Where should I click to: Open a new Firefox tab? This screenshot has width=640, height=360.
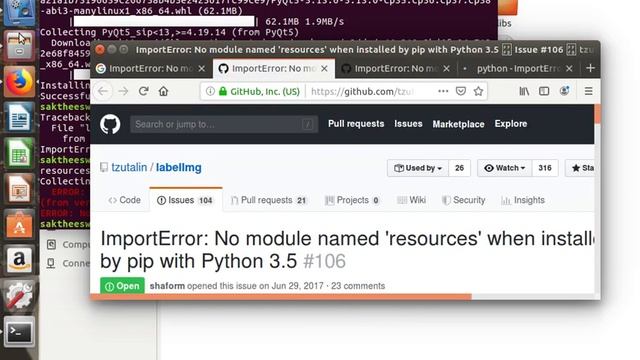pyautogui.click(x=590, y=68)
